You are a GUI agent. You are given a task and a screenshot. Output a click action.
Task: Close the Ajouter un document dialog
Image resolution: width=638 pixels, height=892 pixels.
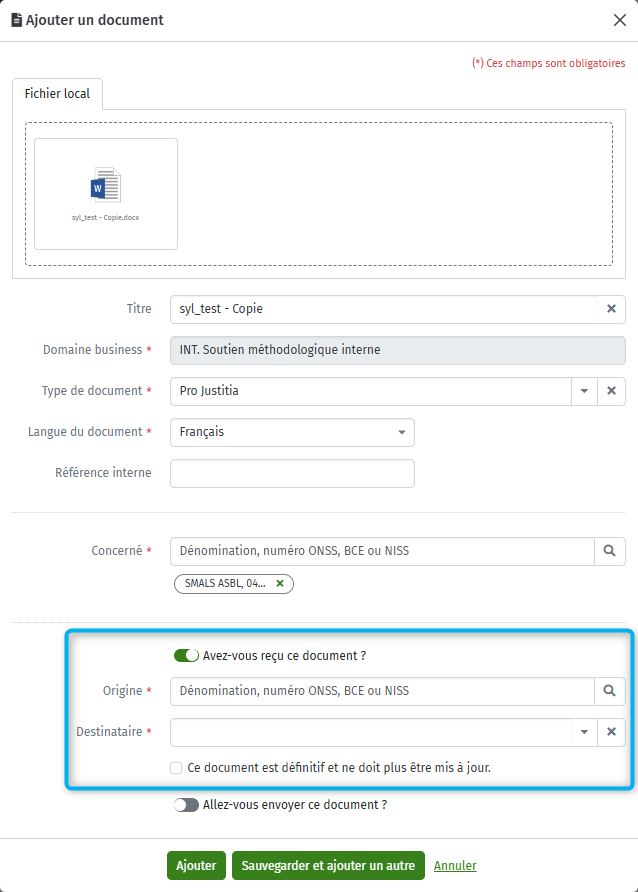pos(620,20)
